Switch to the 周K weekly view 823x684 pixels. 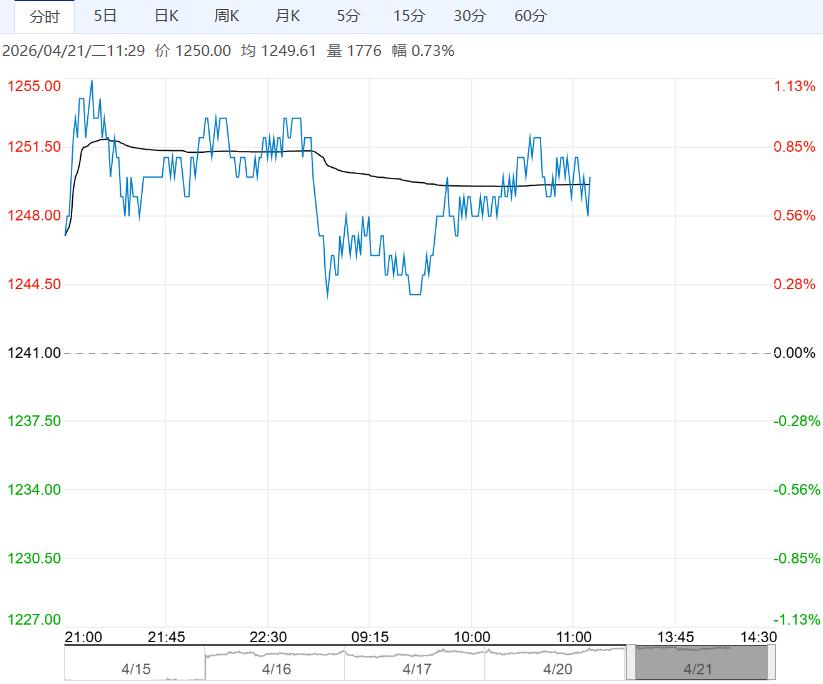[227, 16]
